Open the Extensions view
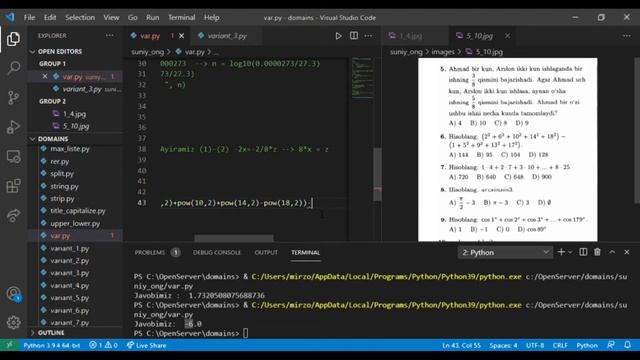 pos(13,186)
